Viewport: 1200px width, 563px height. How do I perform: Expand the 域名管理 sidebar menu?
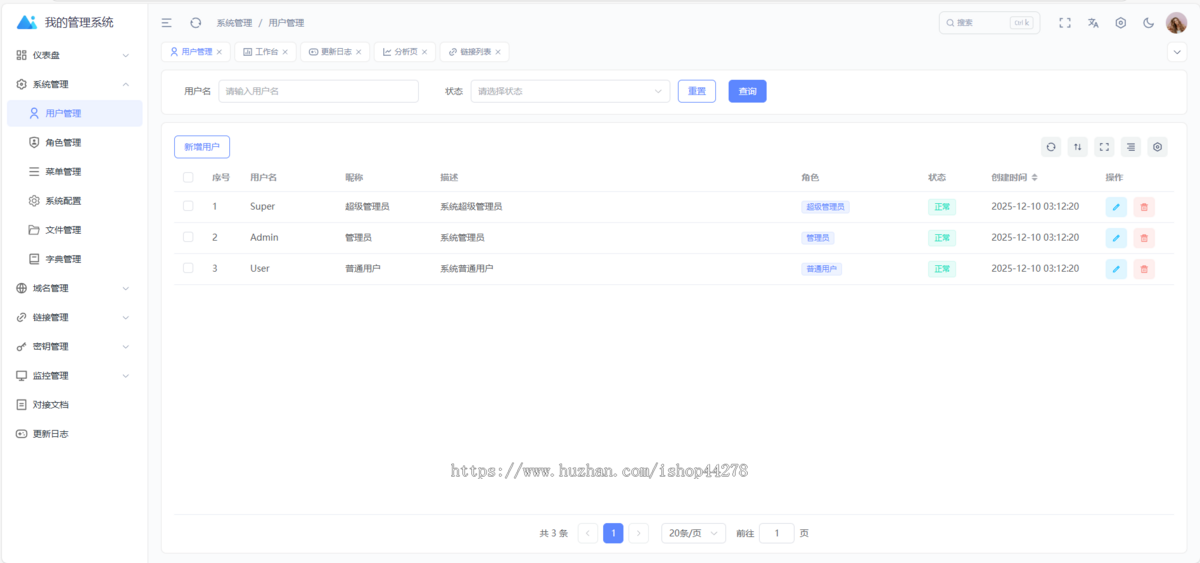tap(74, 288)
